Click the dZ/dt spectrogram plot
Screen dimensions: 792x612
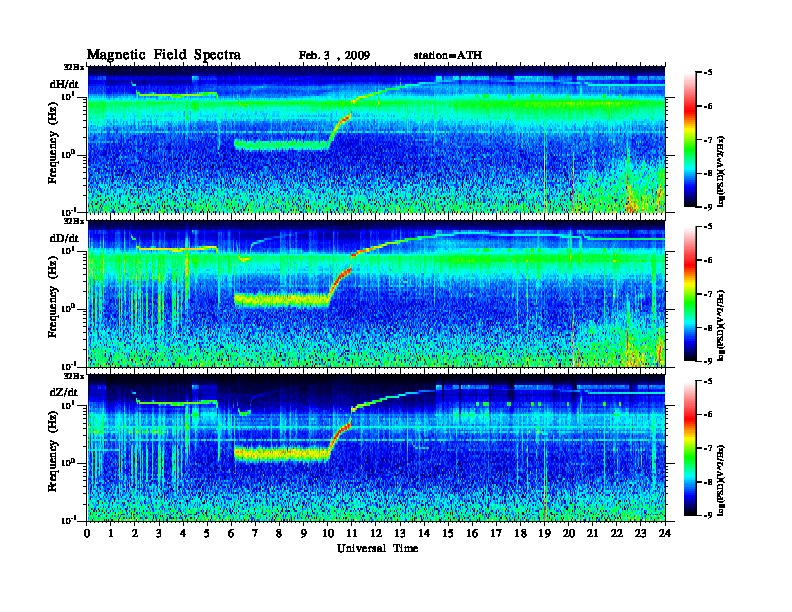376,448
